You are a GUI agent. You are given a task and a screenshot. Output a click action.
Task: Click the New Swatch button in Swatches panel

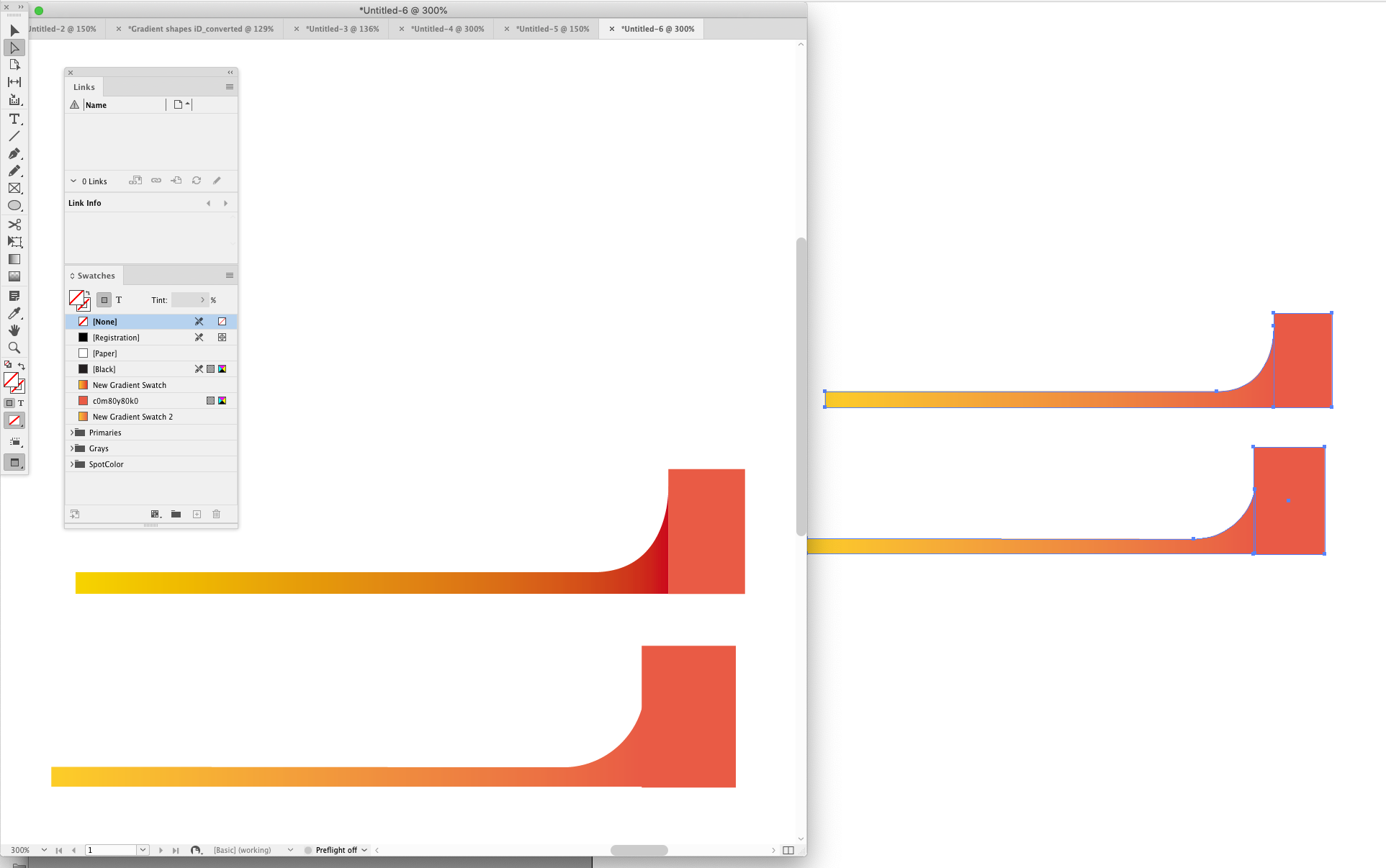click(197, 514)
